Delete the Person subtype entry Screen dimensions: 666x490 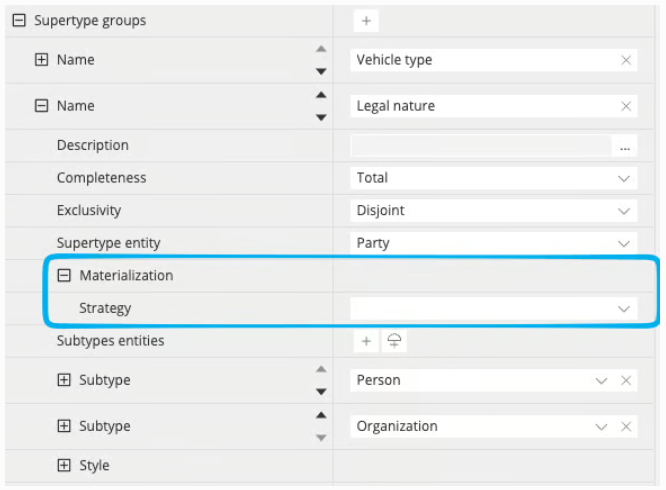626,380
